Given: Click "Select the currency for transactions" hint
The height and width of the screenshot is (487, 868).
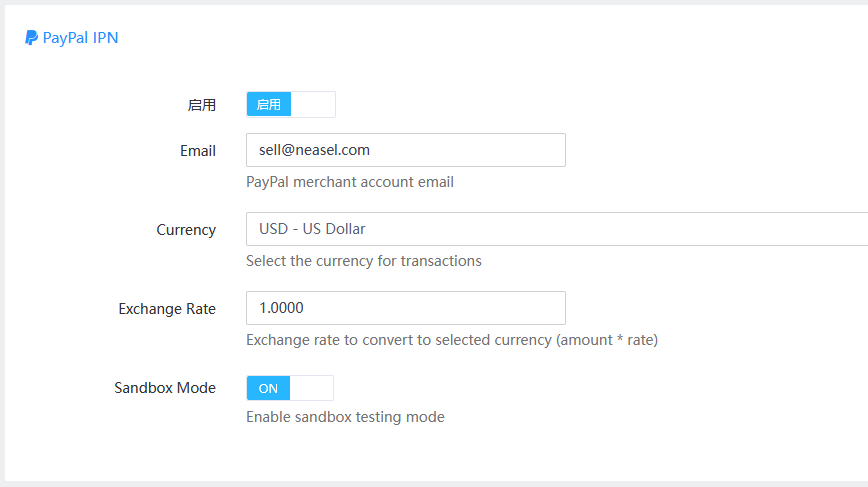Looking at the screenshot, I should click(364, 261).
